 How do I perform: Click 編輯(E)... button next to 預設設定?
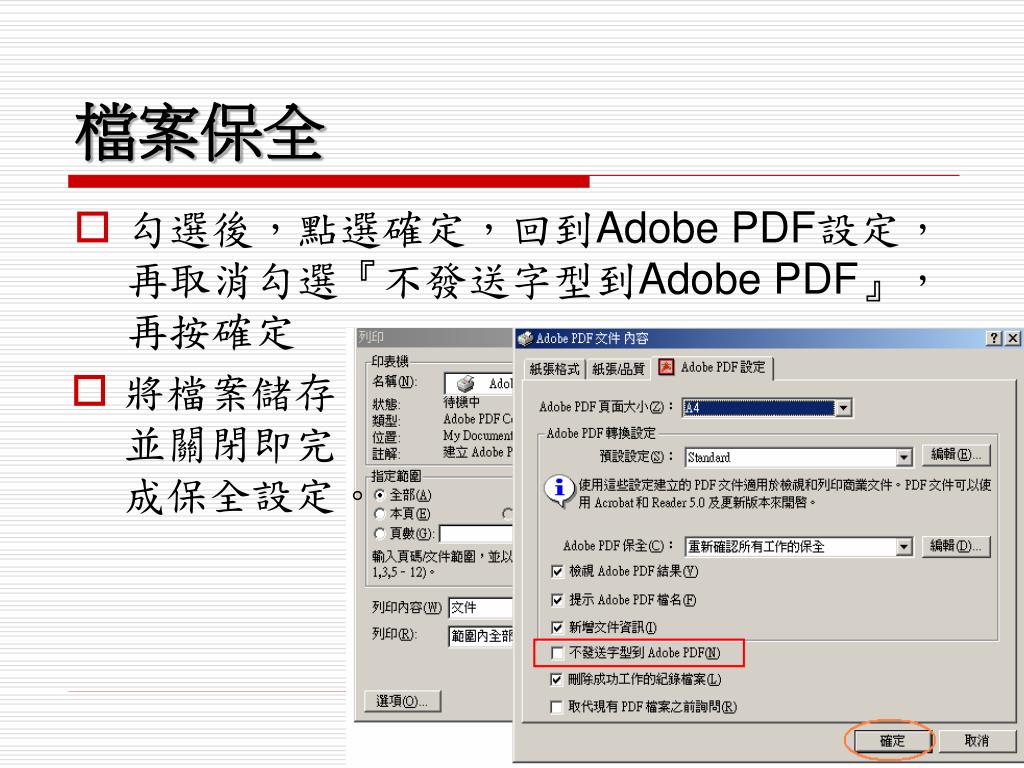pos(956,455)
